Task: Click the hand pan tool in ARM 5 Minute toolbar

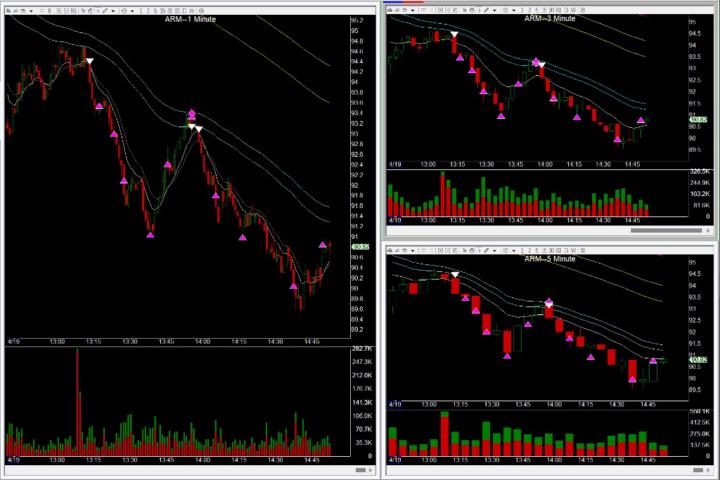Action: tap(472, 250)
